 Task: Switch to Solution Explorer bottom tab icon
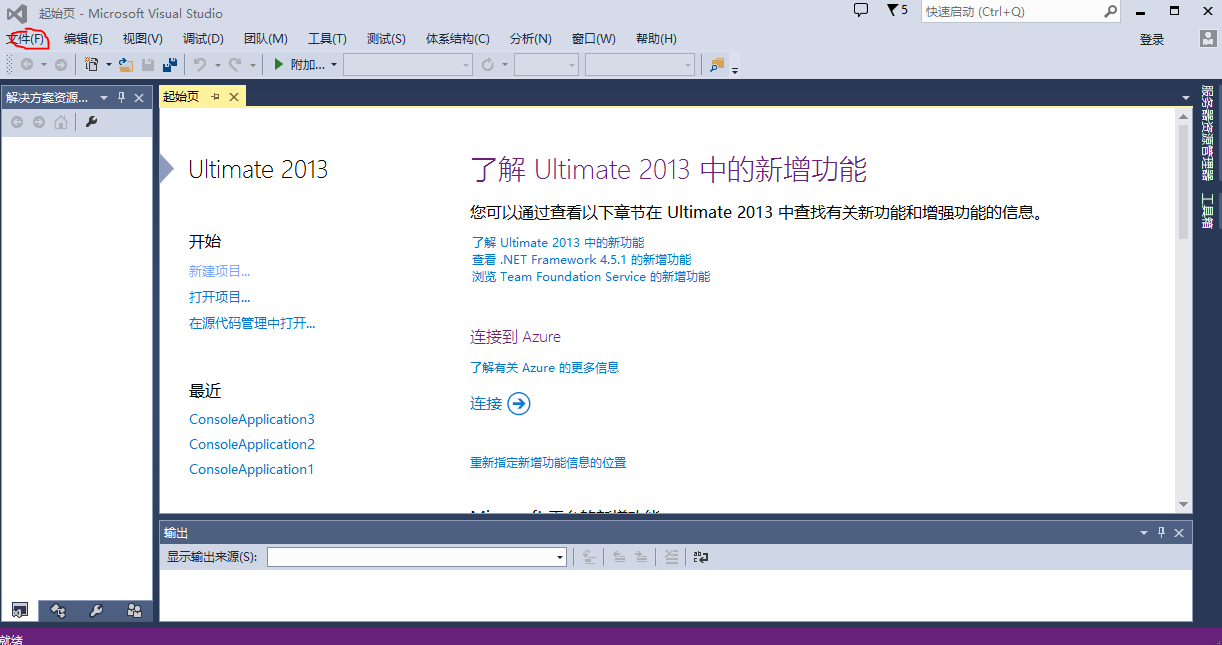tap(19, 610)
